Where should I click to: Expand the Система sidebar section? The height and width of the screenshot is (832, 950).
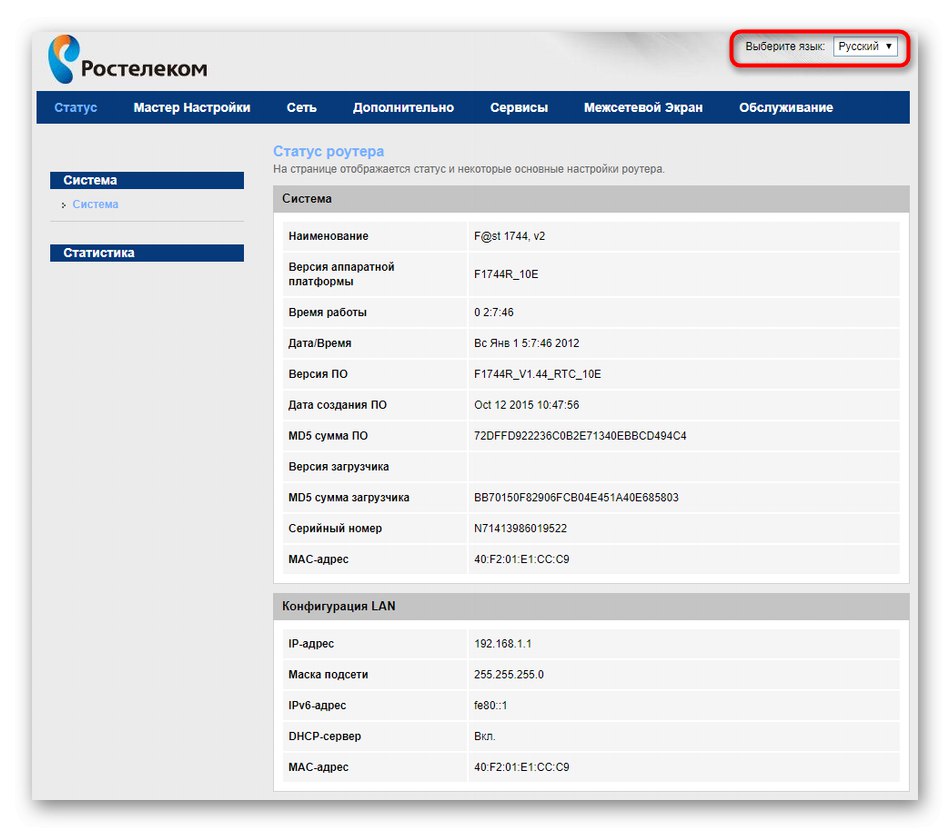(147, 181)
